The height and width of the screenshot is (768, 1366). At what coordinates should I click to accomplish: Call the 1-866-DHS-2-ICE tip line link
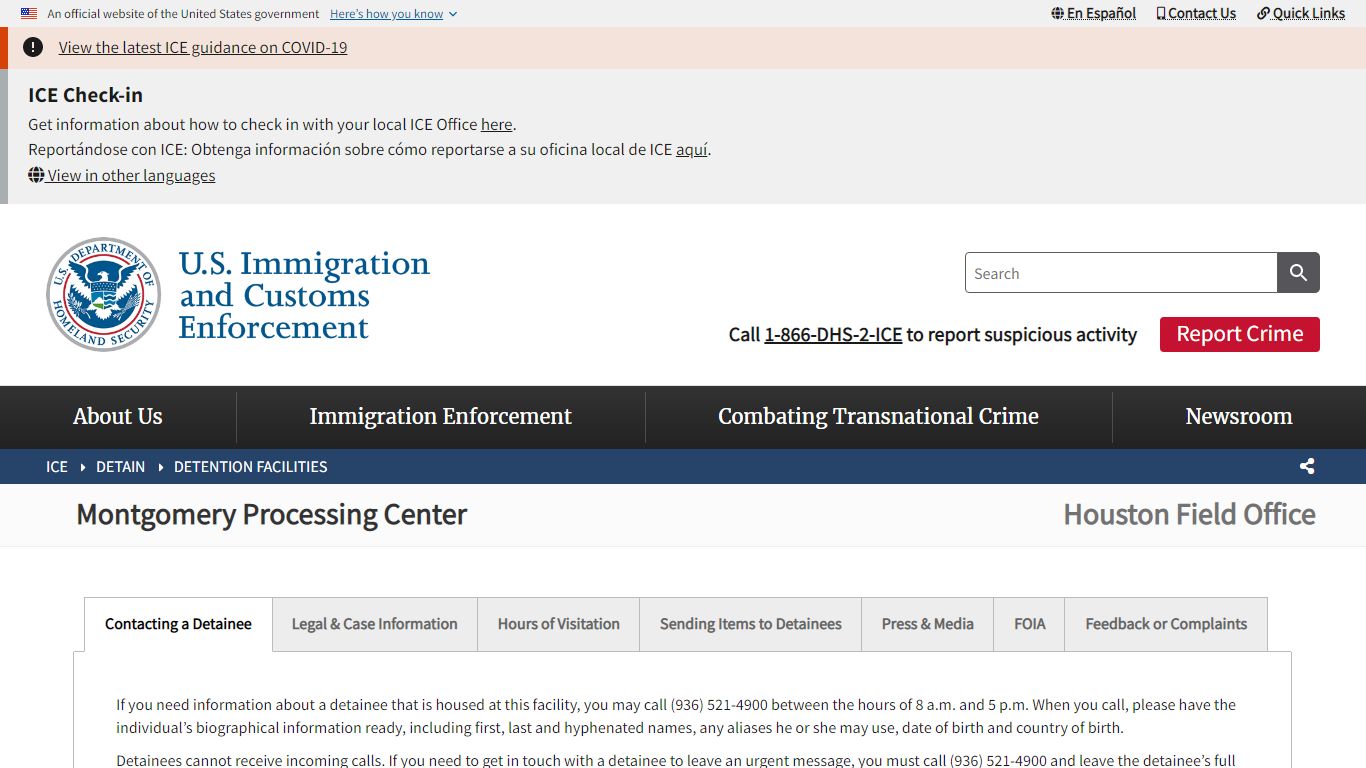833,335
